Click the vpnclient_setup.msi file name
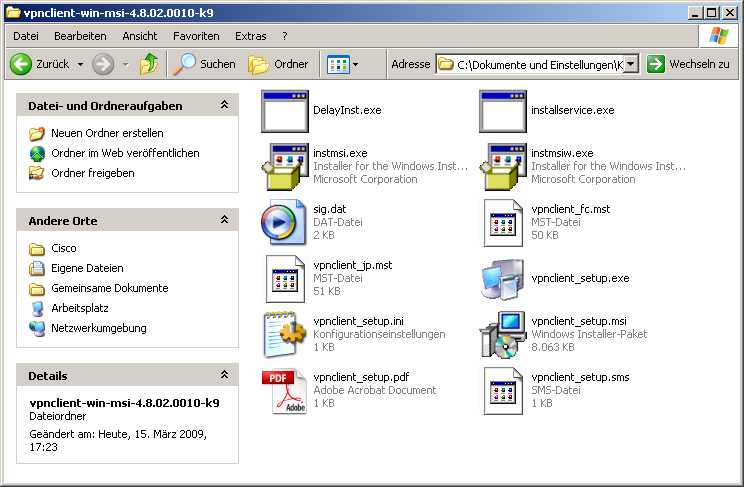This screenshot has height=487, width=744. [579, 321]
